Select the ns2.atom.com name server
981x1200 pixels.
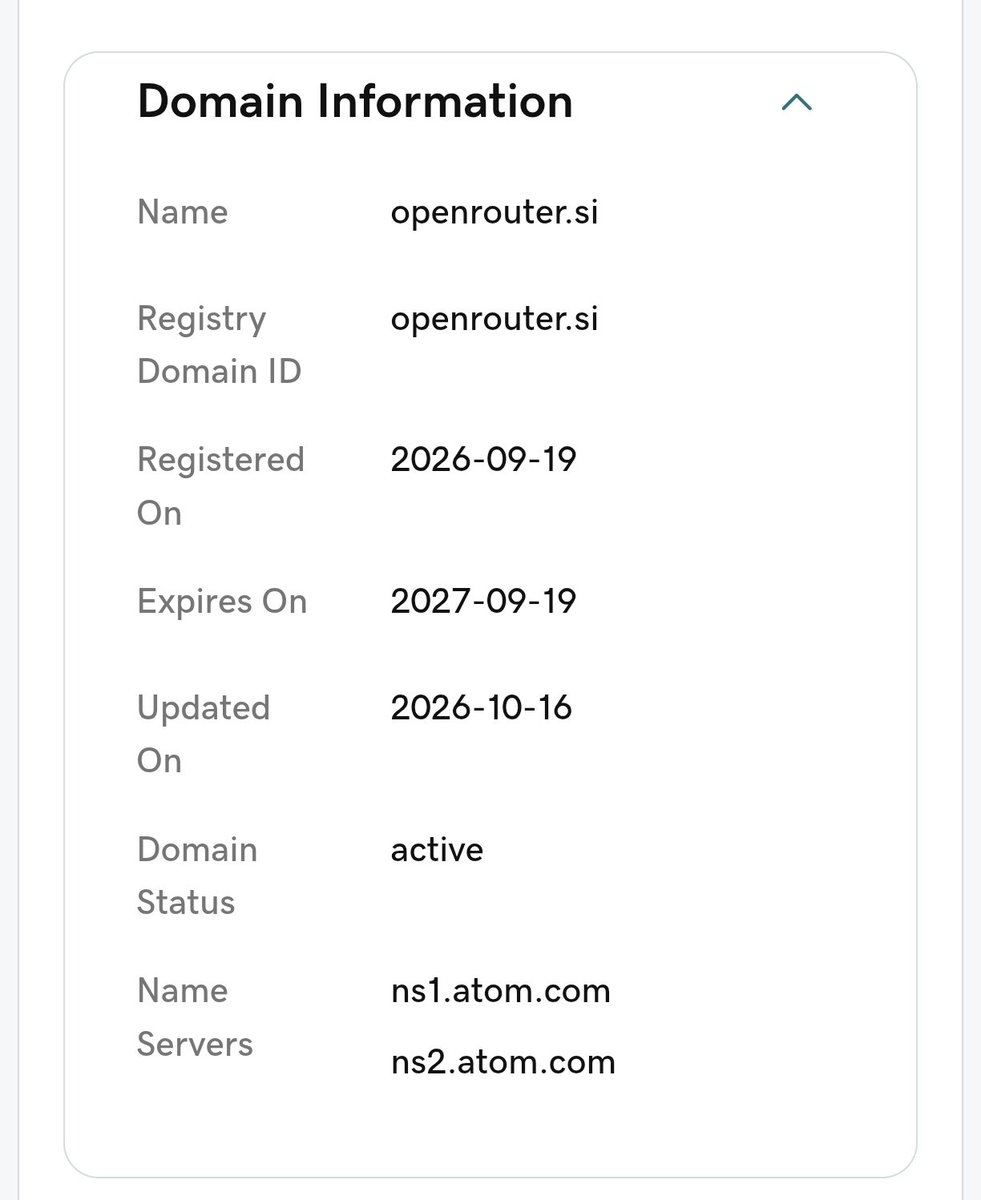click(503, 1062)
